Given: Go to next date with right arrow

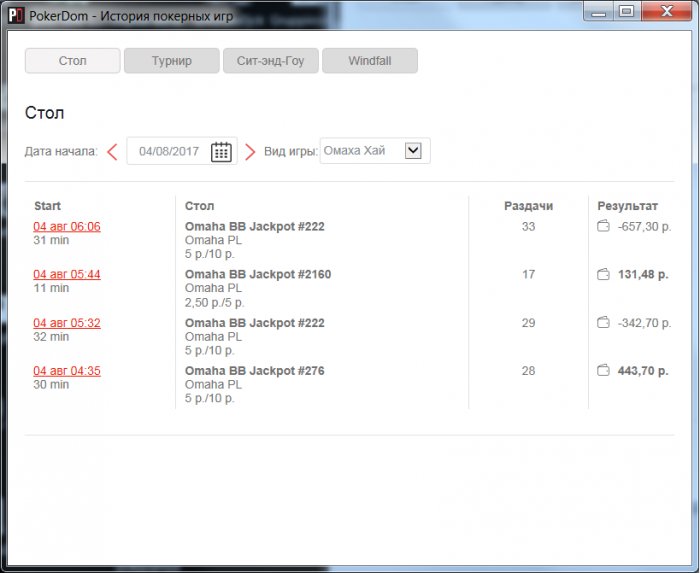Looking at the screenshot, I should (x=250, y=152).
